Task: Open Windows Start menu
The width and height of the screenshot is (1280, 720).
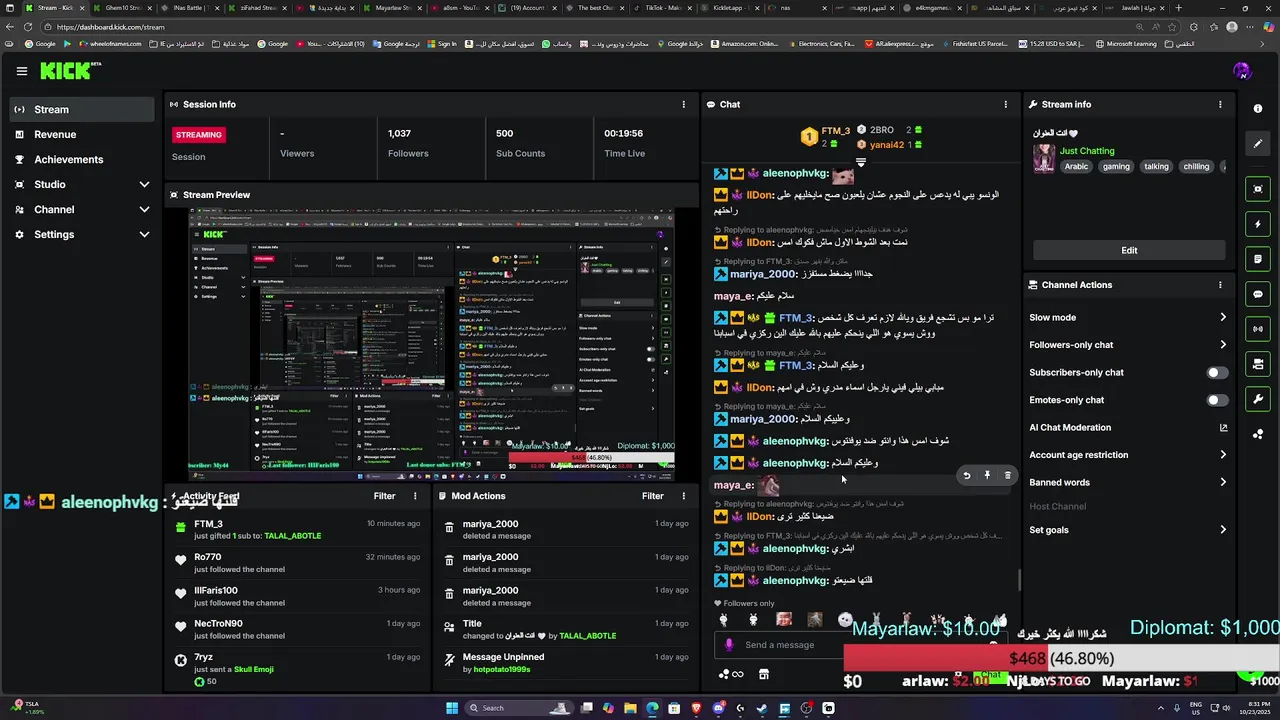Action: click(452, 708)
